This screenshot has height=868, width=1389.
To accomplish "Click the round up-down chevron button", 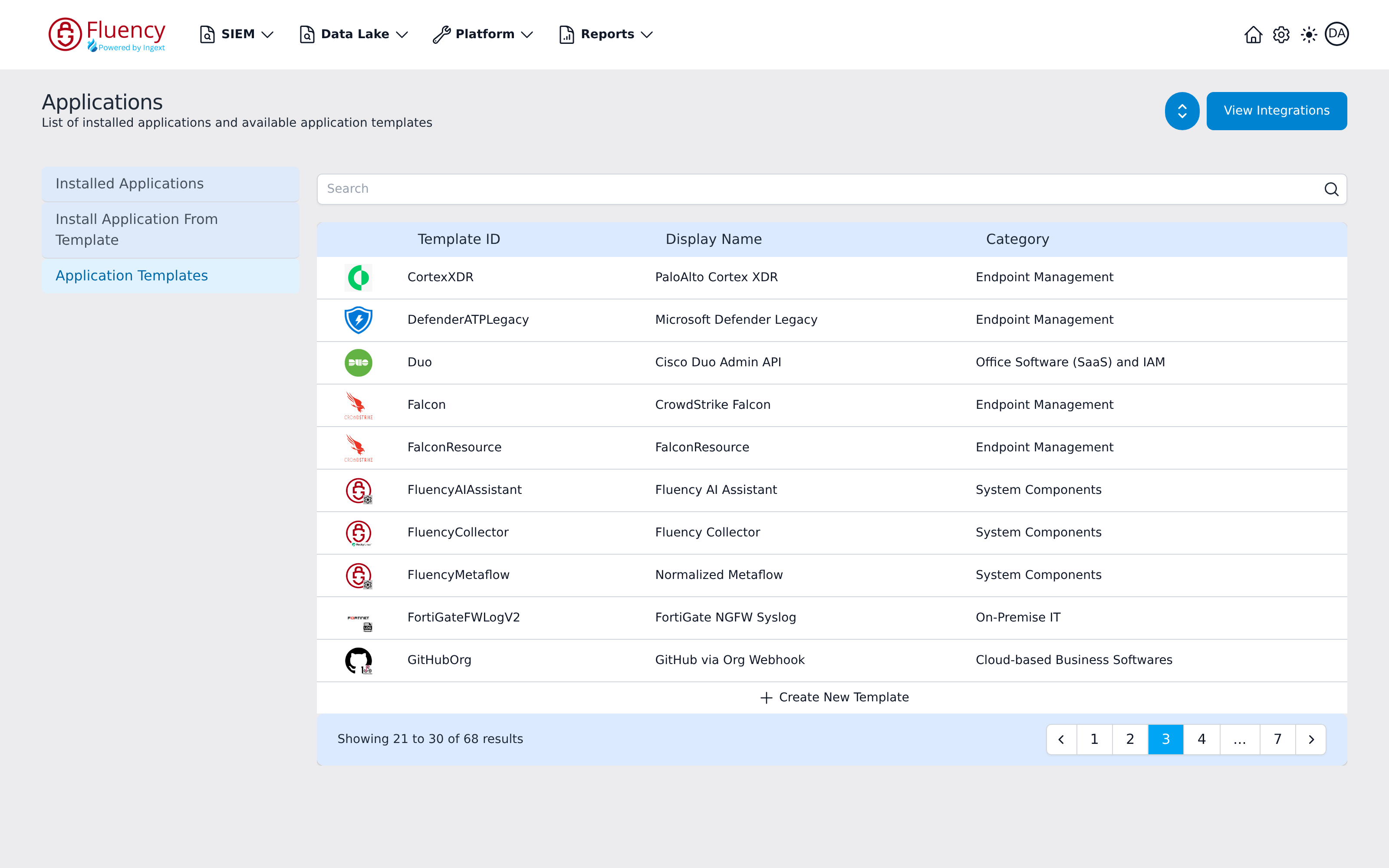I will coord(1182,111).
